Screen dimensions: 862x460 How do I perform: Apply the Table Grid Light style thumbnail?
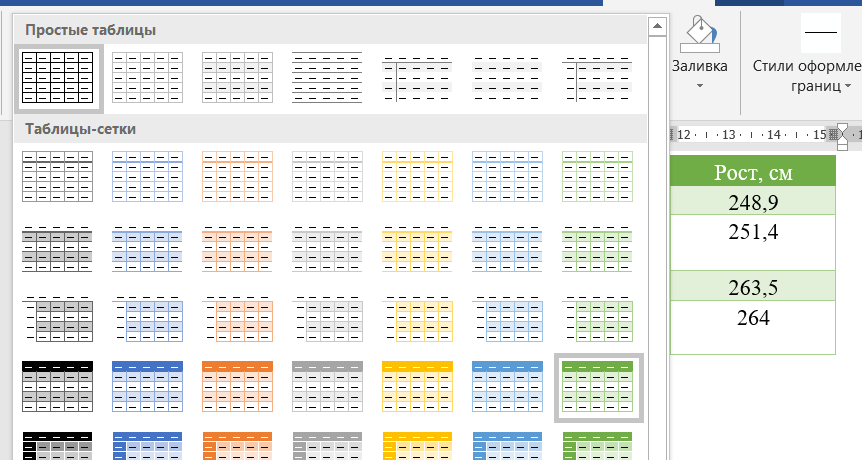[x=147, y=77]
